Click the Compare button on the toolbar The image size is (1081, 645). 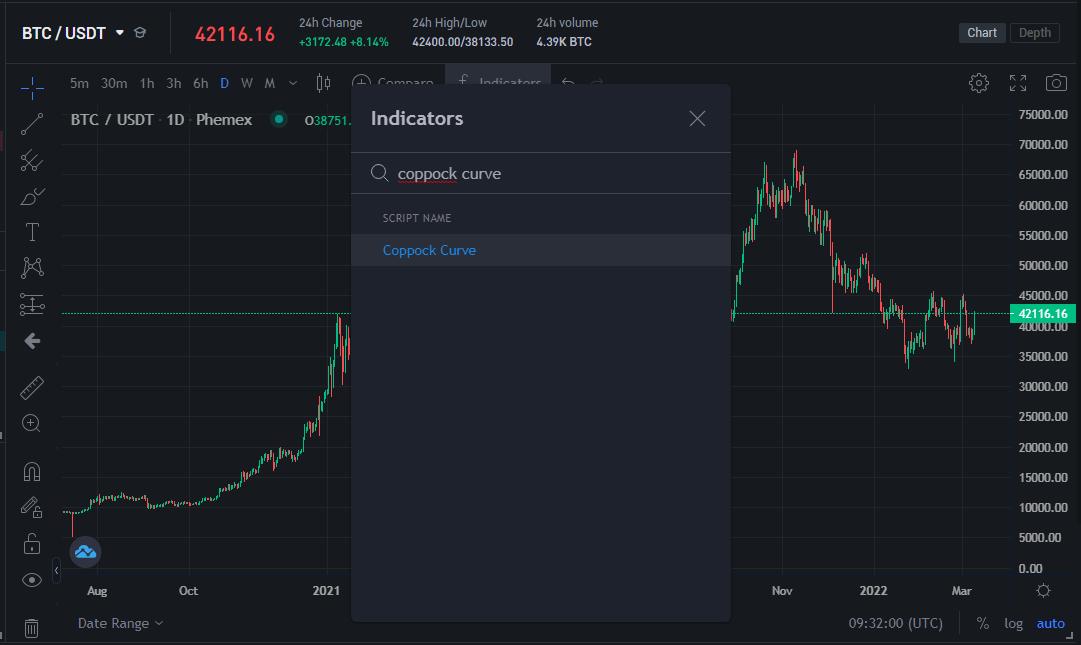[x=394, y=83]
